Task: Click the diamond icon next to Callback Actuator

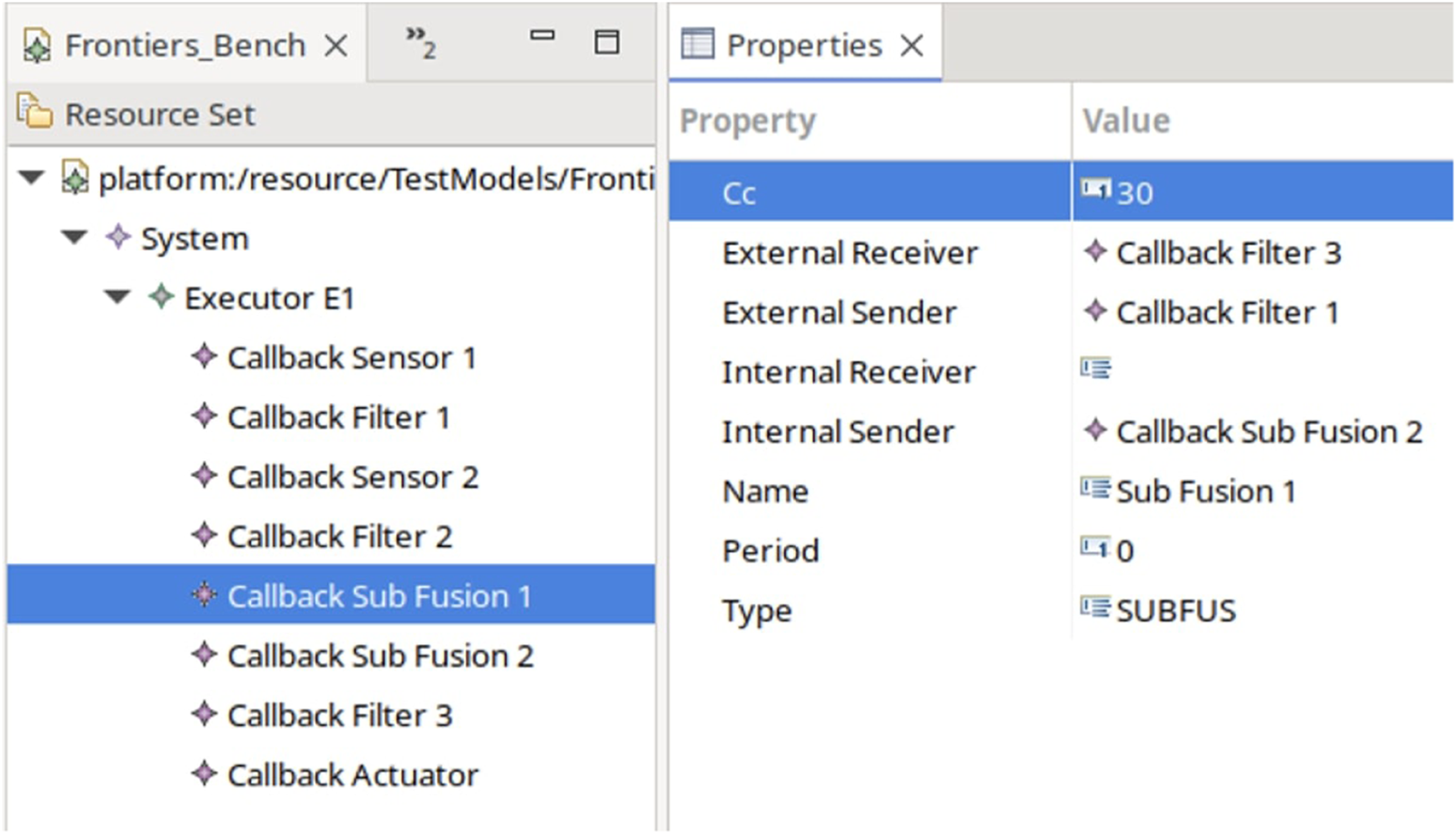Action: tap(205, 775)
